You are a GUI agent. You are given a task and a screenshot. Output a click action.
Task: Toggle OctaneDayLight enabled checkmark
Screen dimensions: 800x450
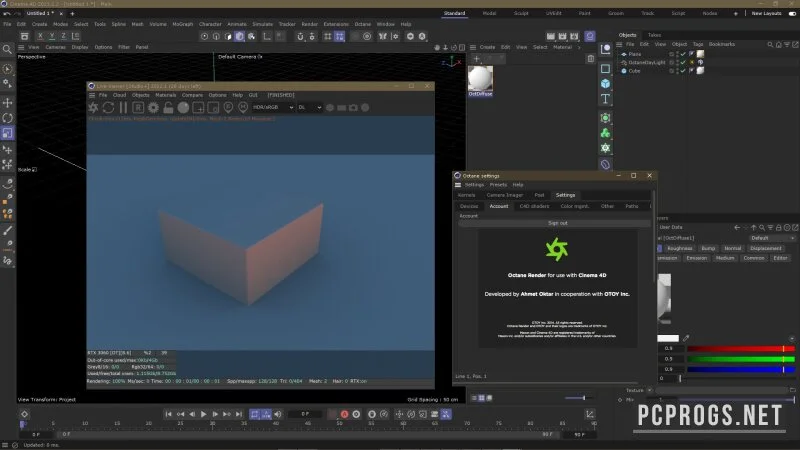click(x=683, y=62)
